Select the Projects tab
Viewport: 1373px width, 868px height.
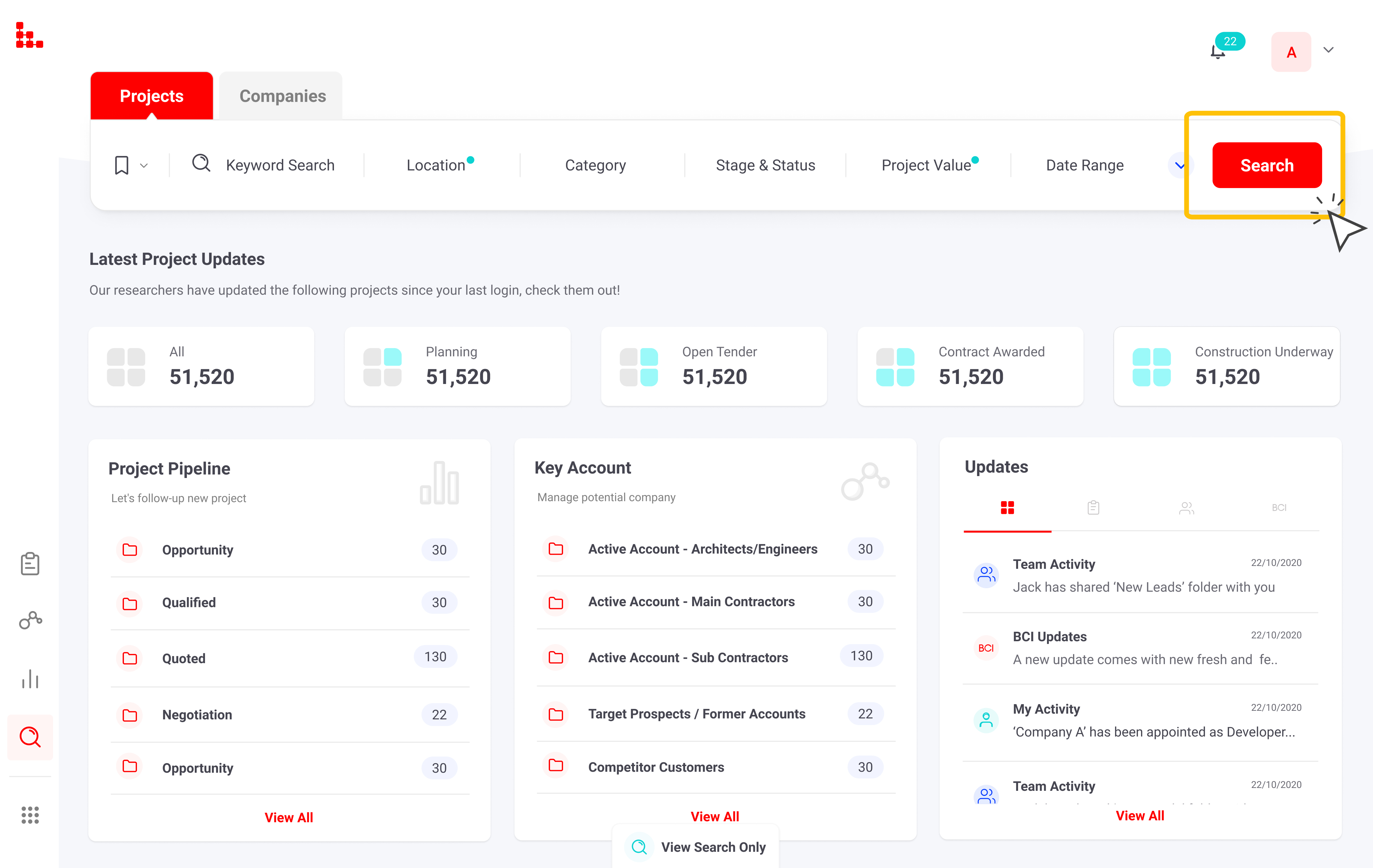151,95
